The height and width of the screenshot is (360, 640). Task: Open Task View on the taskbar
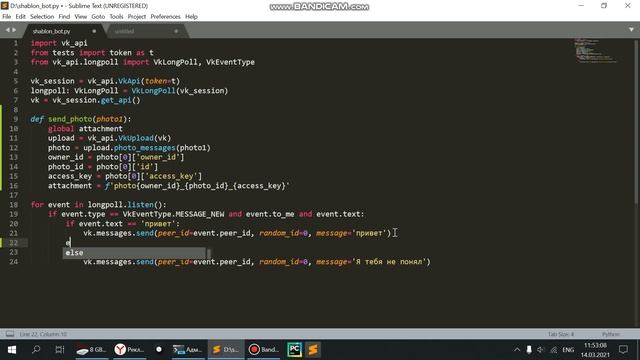pos(60,350)
